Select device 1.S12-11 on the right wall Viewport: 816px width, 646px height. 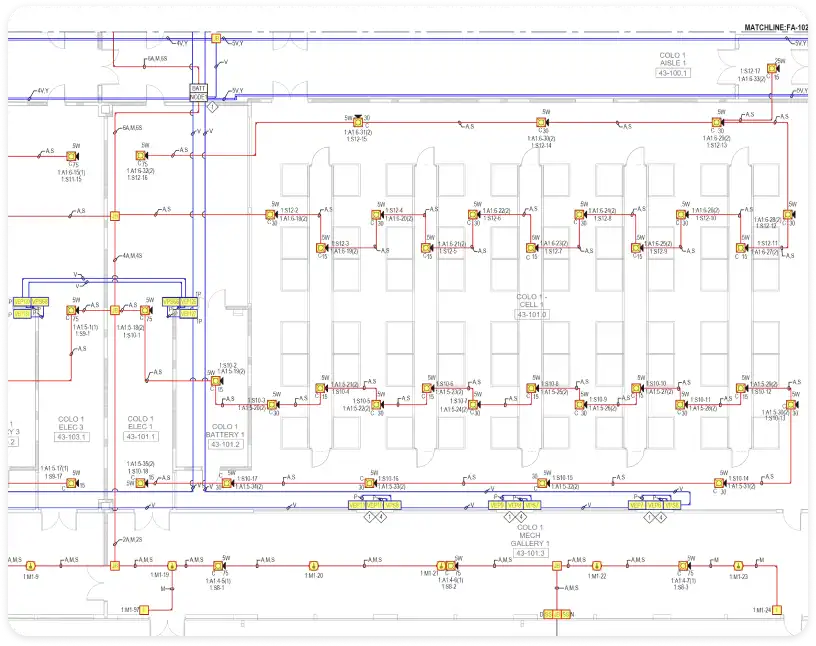point(740,248)
